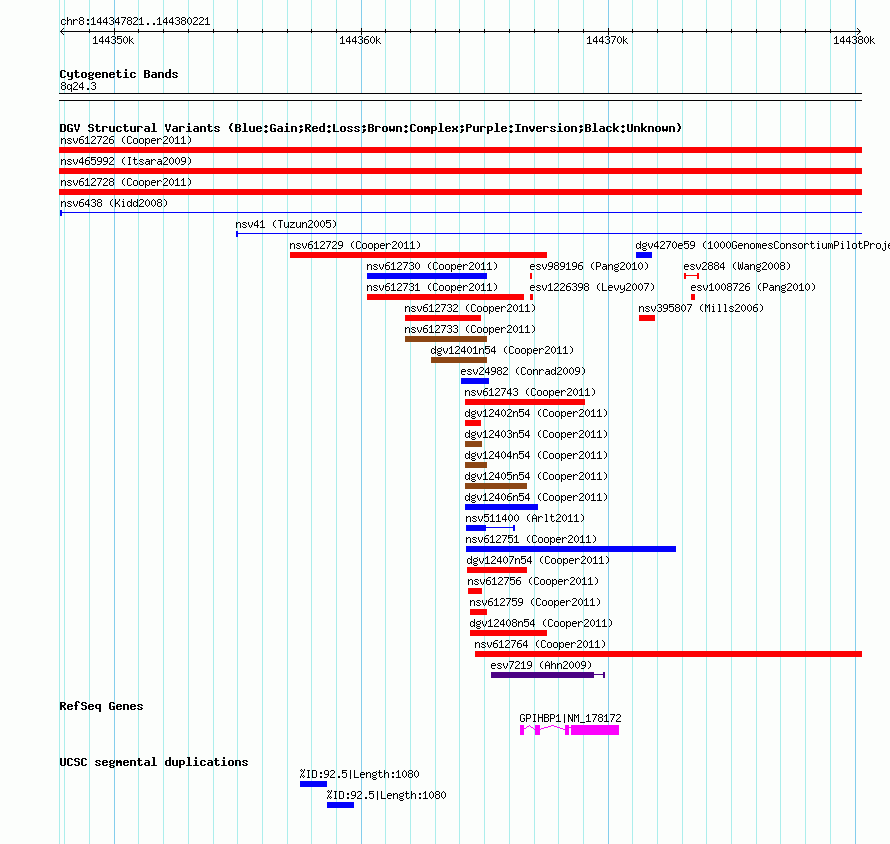Click the red bar under nsv612729
Viewport: 890px width, 844px height.
(x=418, y=255)
